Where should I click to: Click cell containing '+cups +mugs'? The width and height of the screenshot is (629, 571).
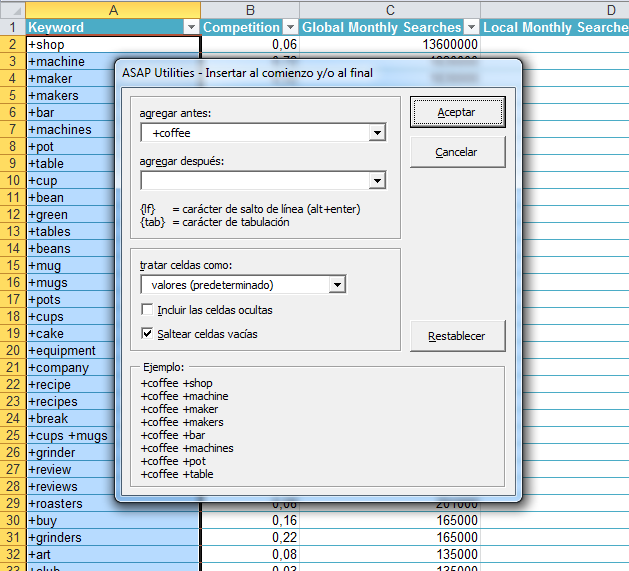click(71, 435)
